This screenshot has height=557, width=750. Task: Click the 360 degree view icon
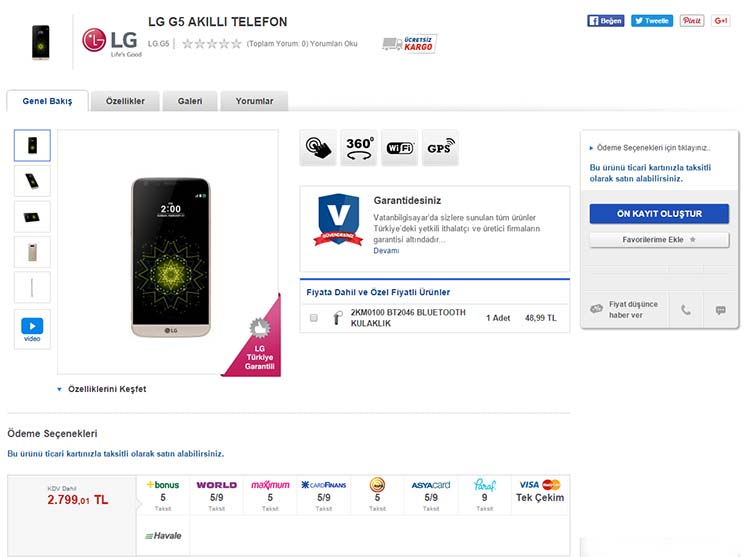coord(358,147)
